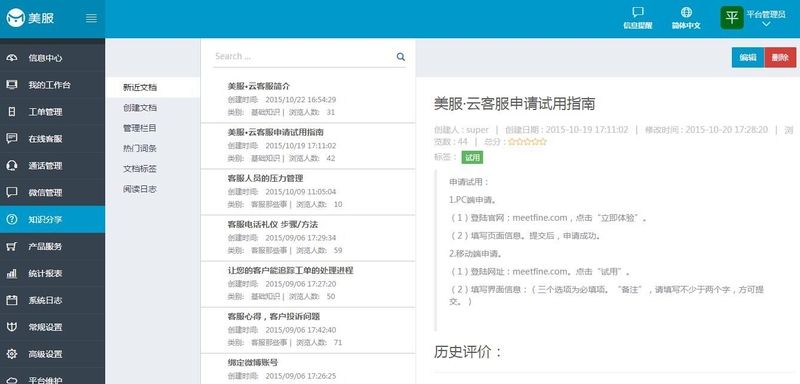Click the document title 美服·云客服申请试用指南 heading
This screenshot has width=800, height=384.
[x=514, y=104]
